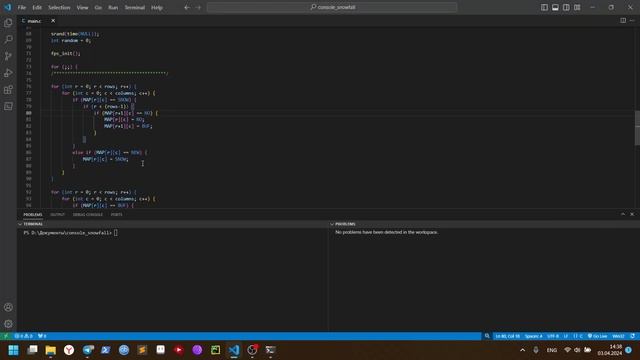
Task: Open Yandex Browser from the taskbar
Action: click(69, 350)
